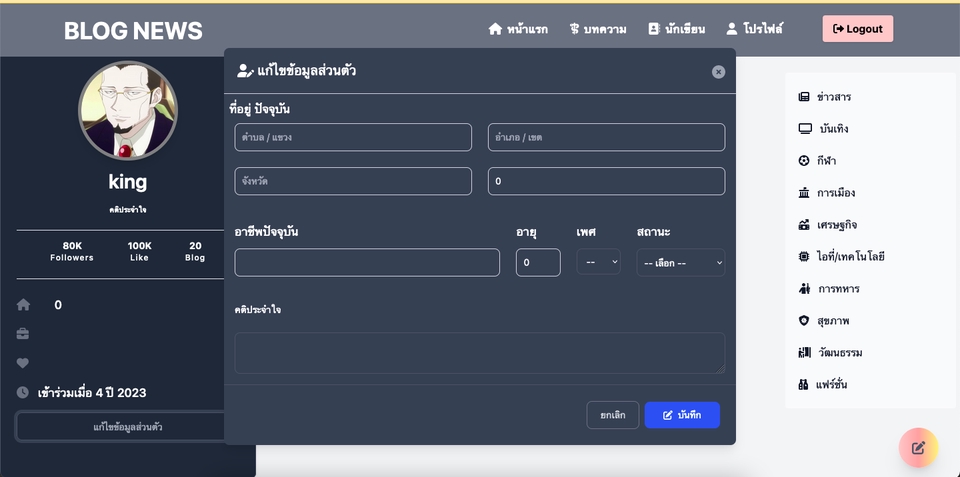Click the landmark icon beside การเมือง
960x477 pixels.
(804, 193)
